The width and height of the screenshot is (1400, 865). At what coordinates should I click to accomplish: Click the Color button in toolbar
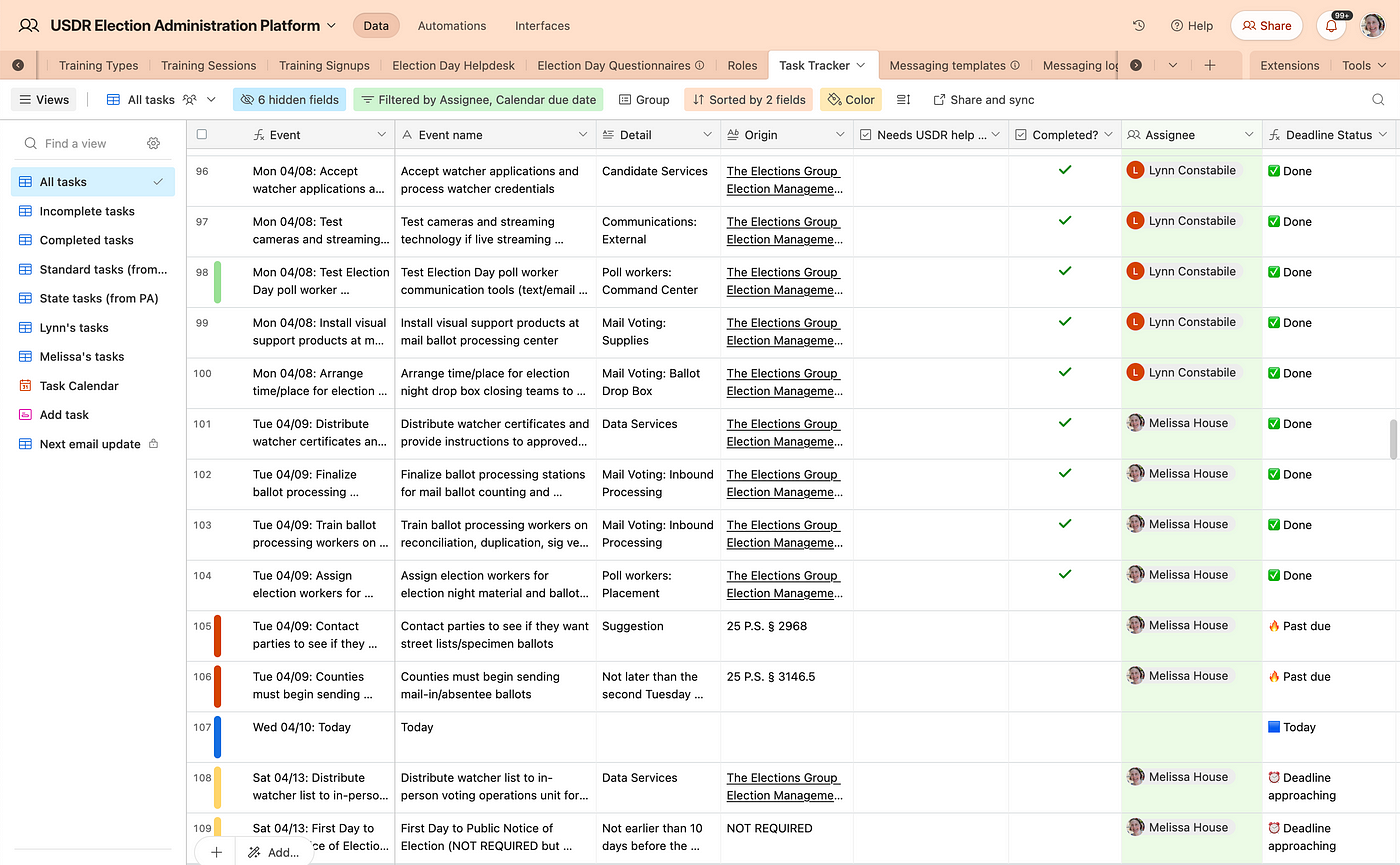(850, 100)
